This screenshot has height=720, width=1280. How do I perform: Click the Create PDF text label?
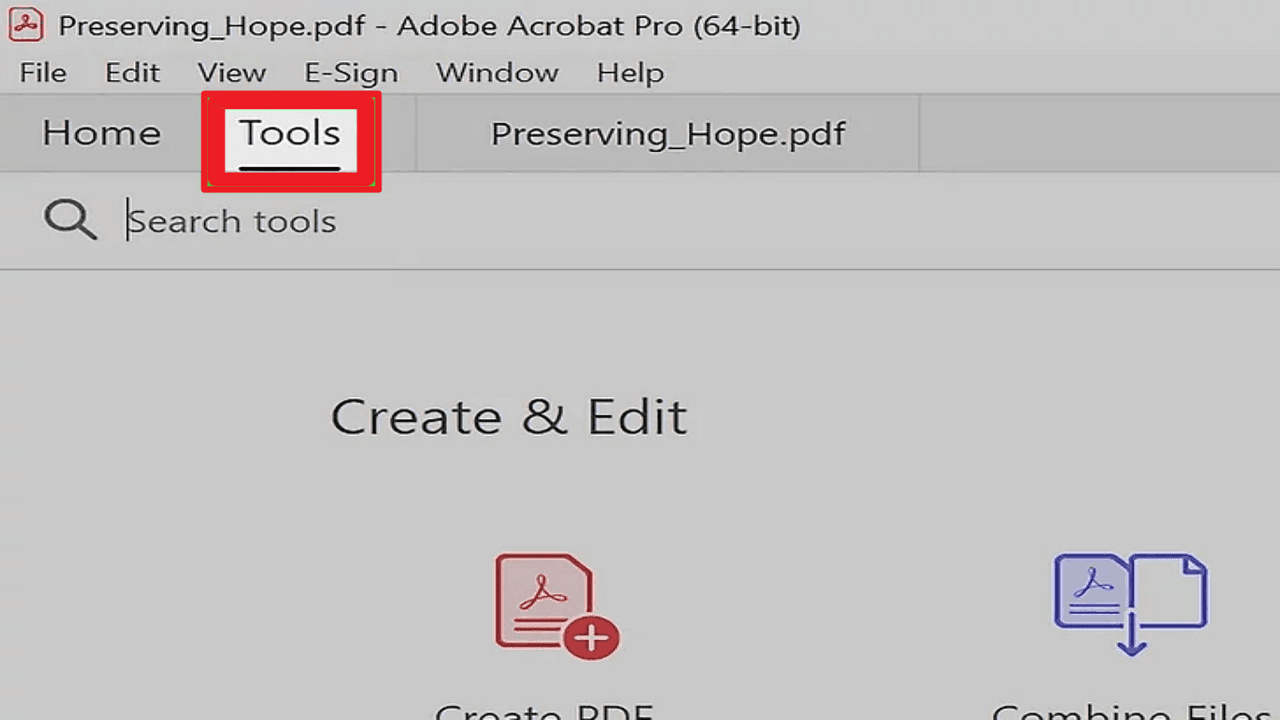545,710
